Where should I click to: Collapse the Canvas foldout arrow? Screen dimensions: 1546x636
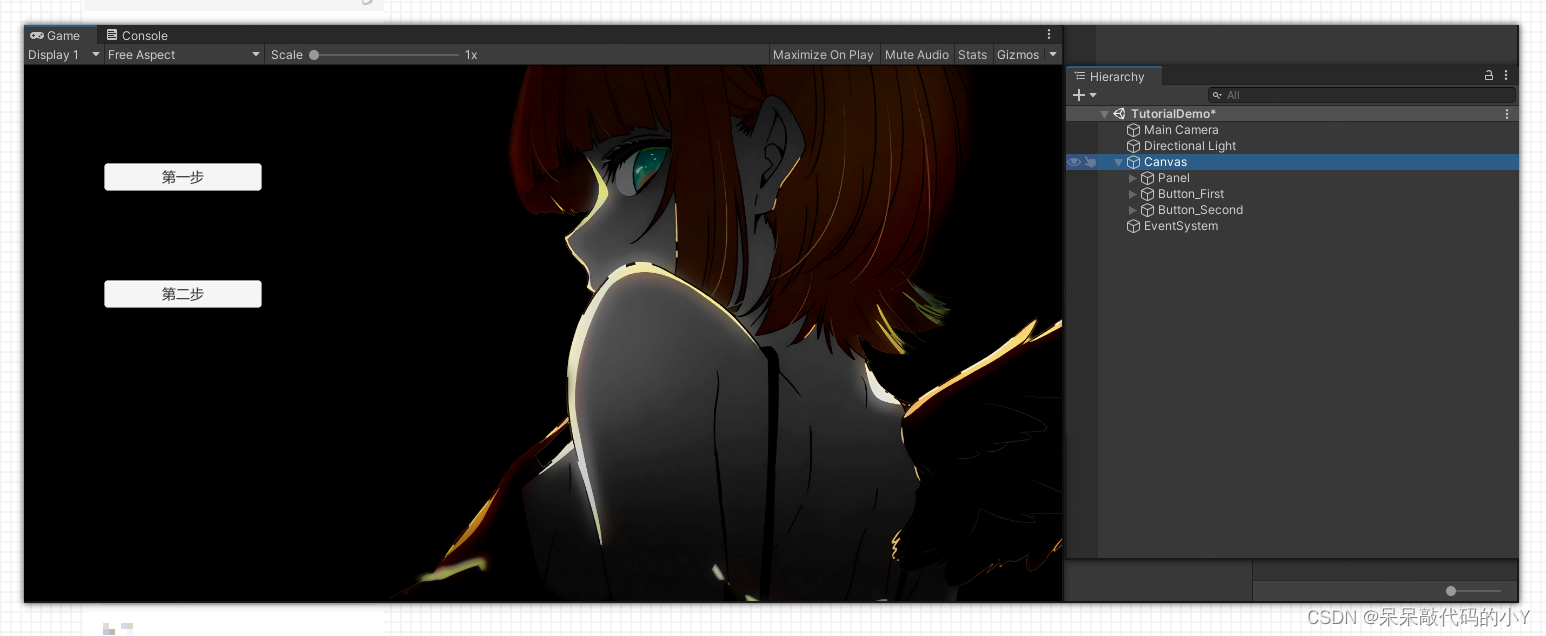tap(1119, 162)
